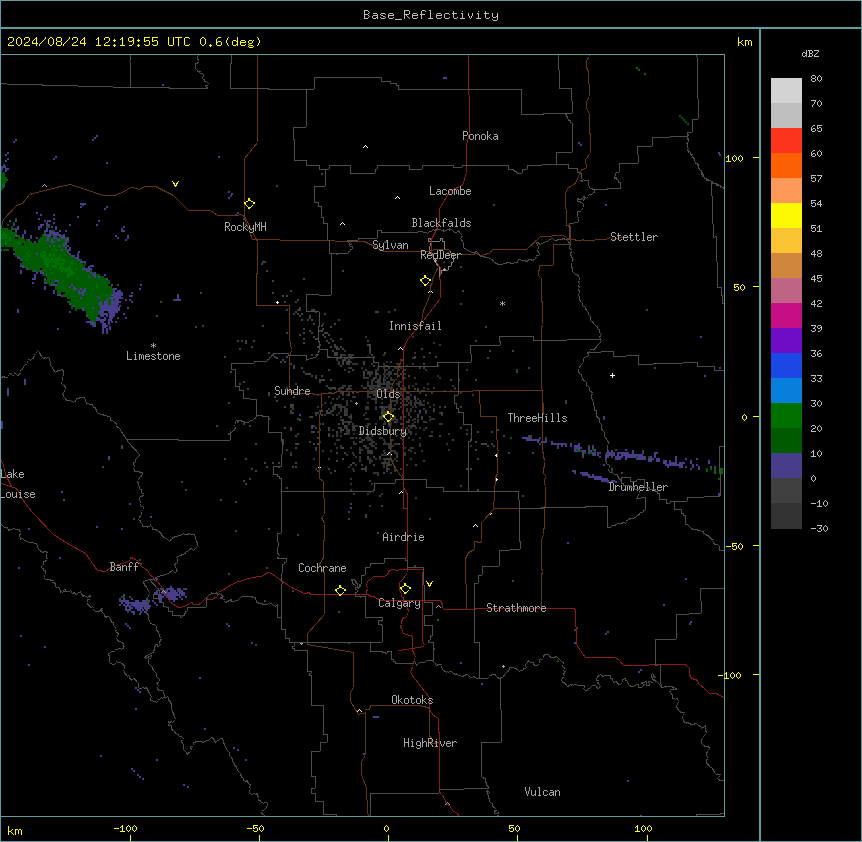The height and width of the screenshot is (842, 862).
Task: Click the Lake Louise label at left edge
Action: point(18,484)
